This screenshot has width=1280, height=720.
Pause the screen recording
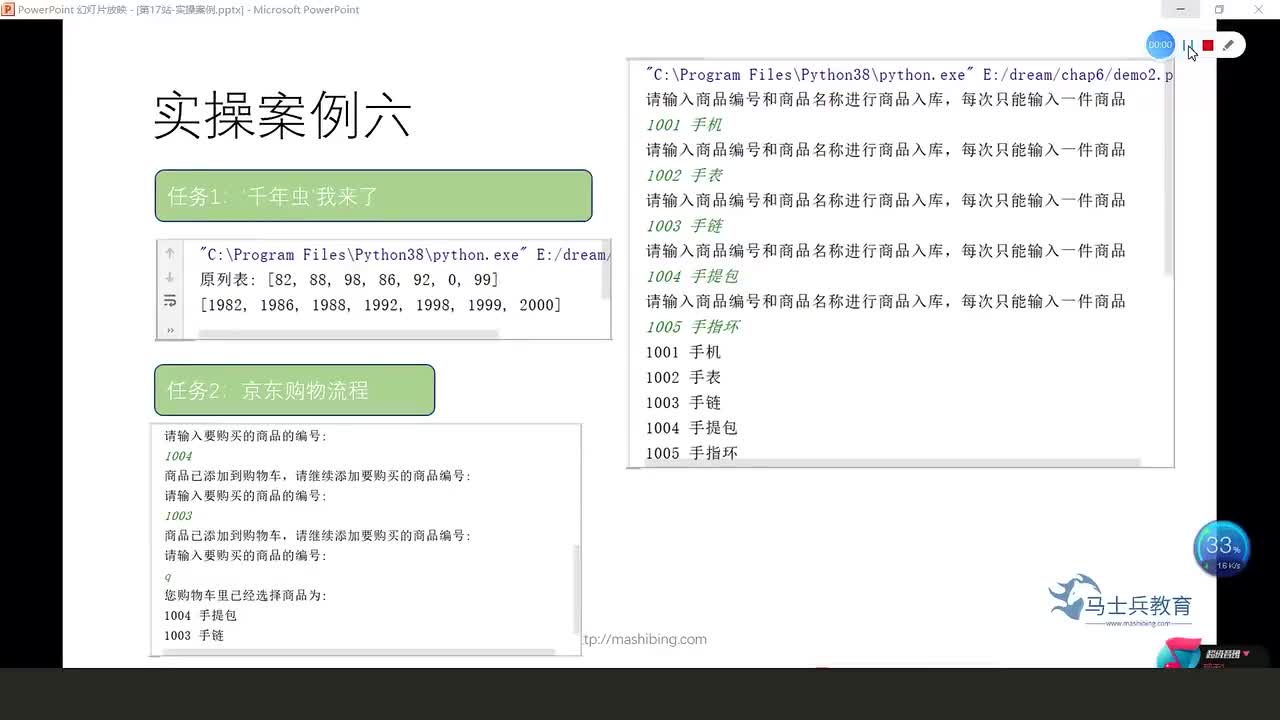pos(1187,45)
